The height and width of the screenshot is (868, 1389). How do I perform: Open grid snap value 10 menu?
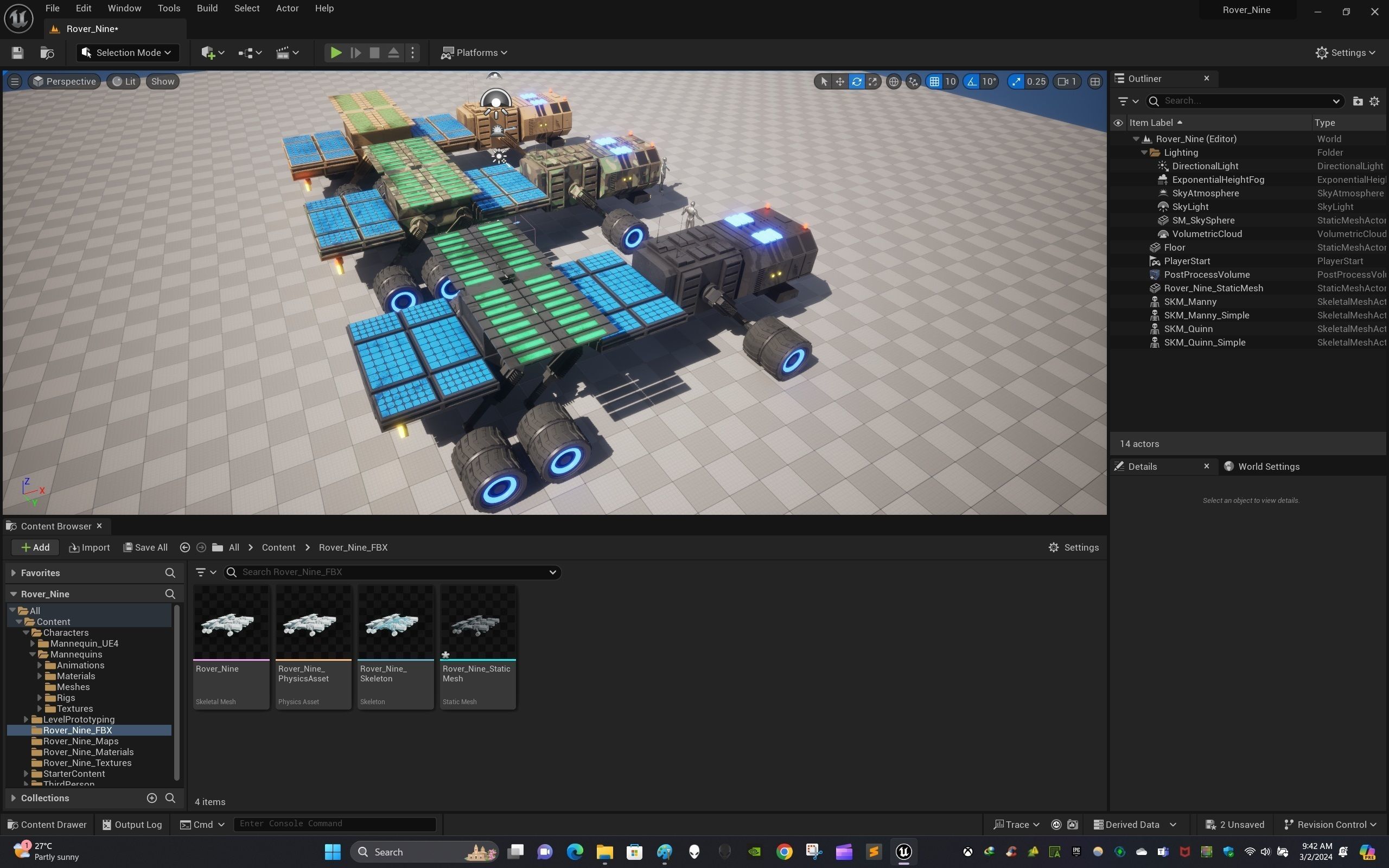(x=951, y=81)
